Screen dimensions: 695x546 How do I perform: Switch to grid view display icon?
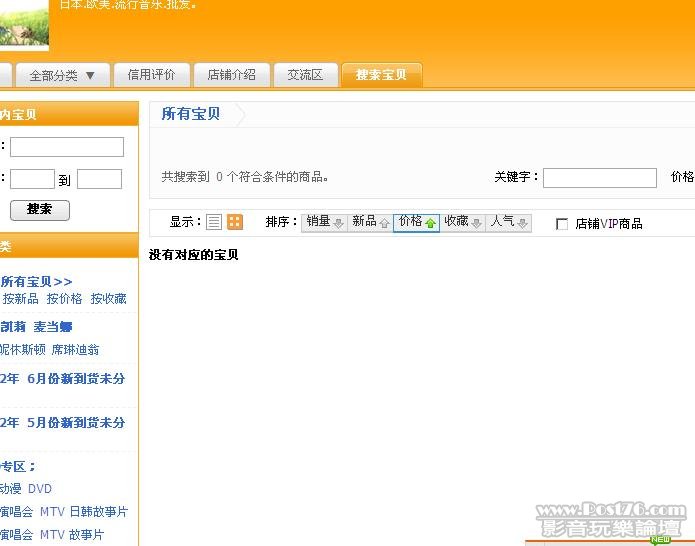coord(235,222)
